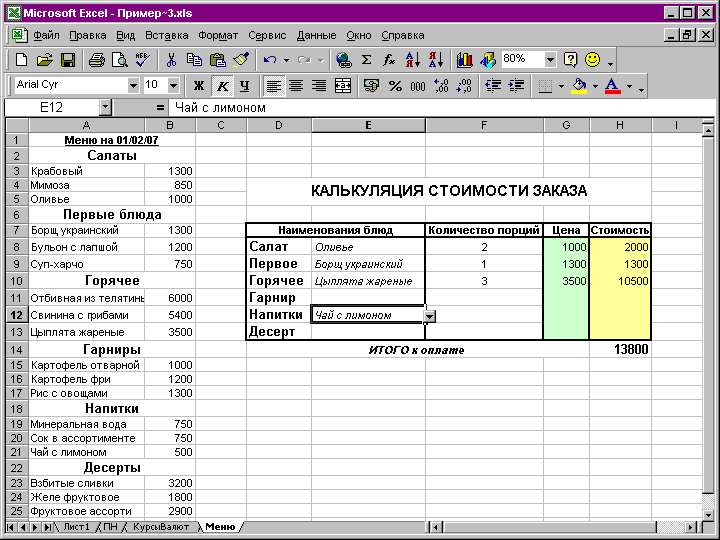Open the Правка menu
Viewport: 720px width, 540px height.
click(x=88, y=35)
